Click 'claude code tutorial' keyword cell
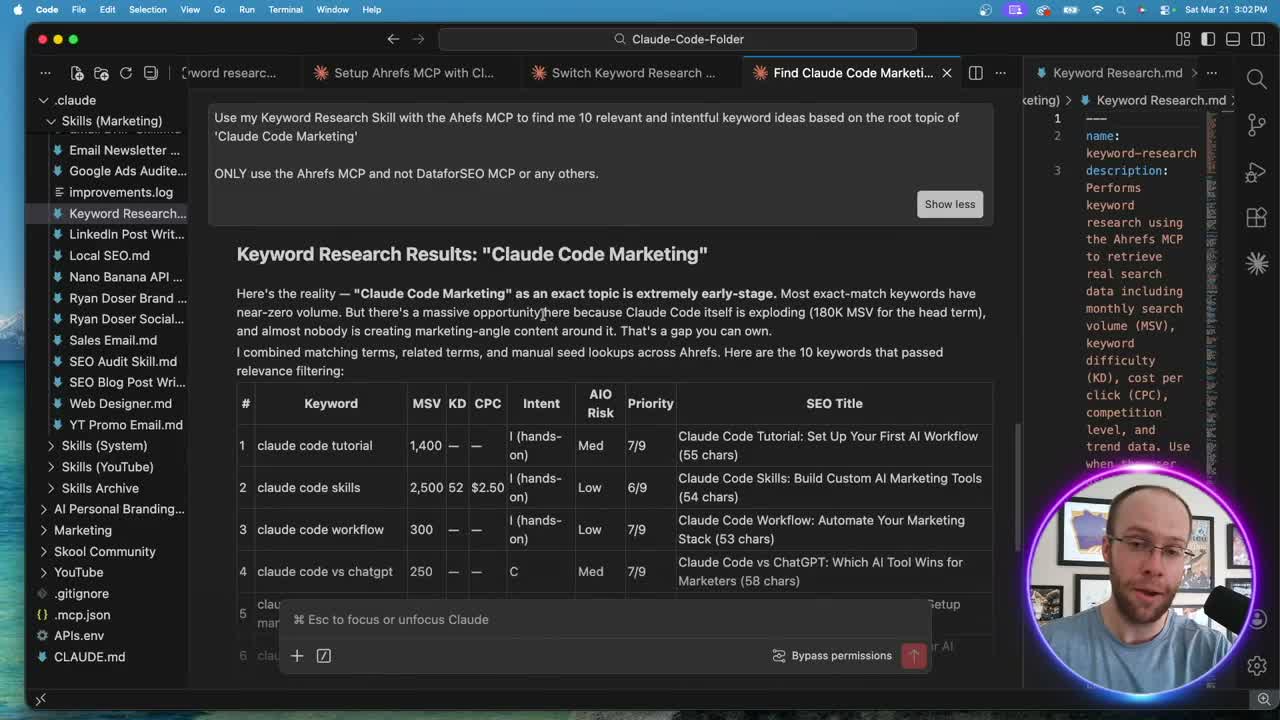 314,446
